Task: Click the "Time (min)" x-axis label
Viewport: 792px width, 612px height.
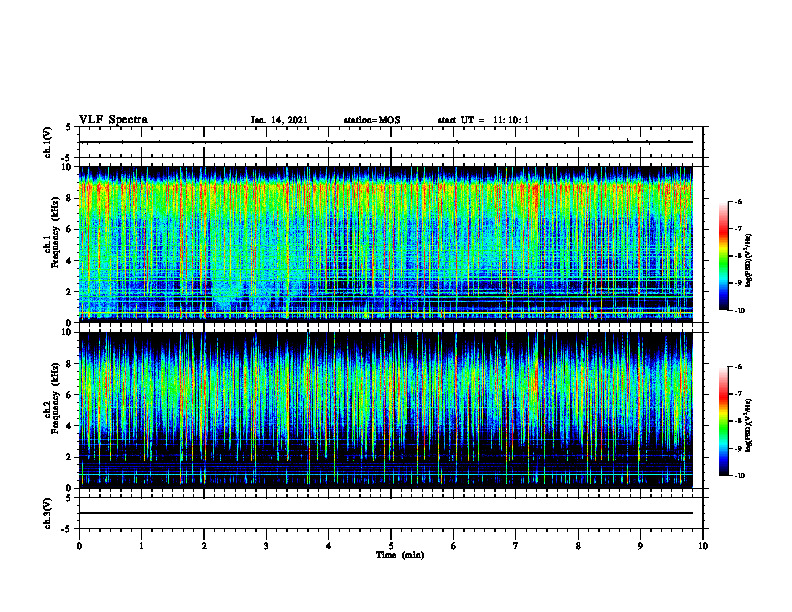Action: coord(400,555)
